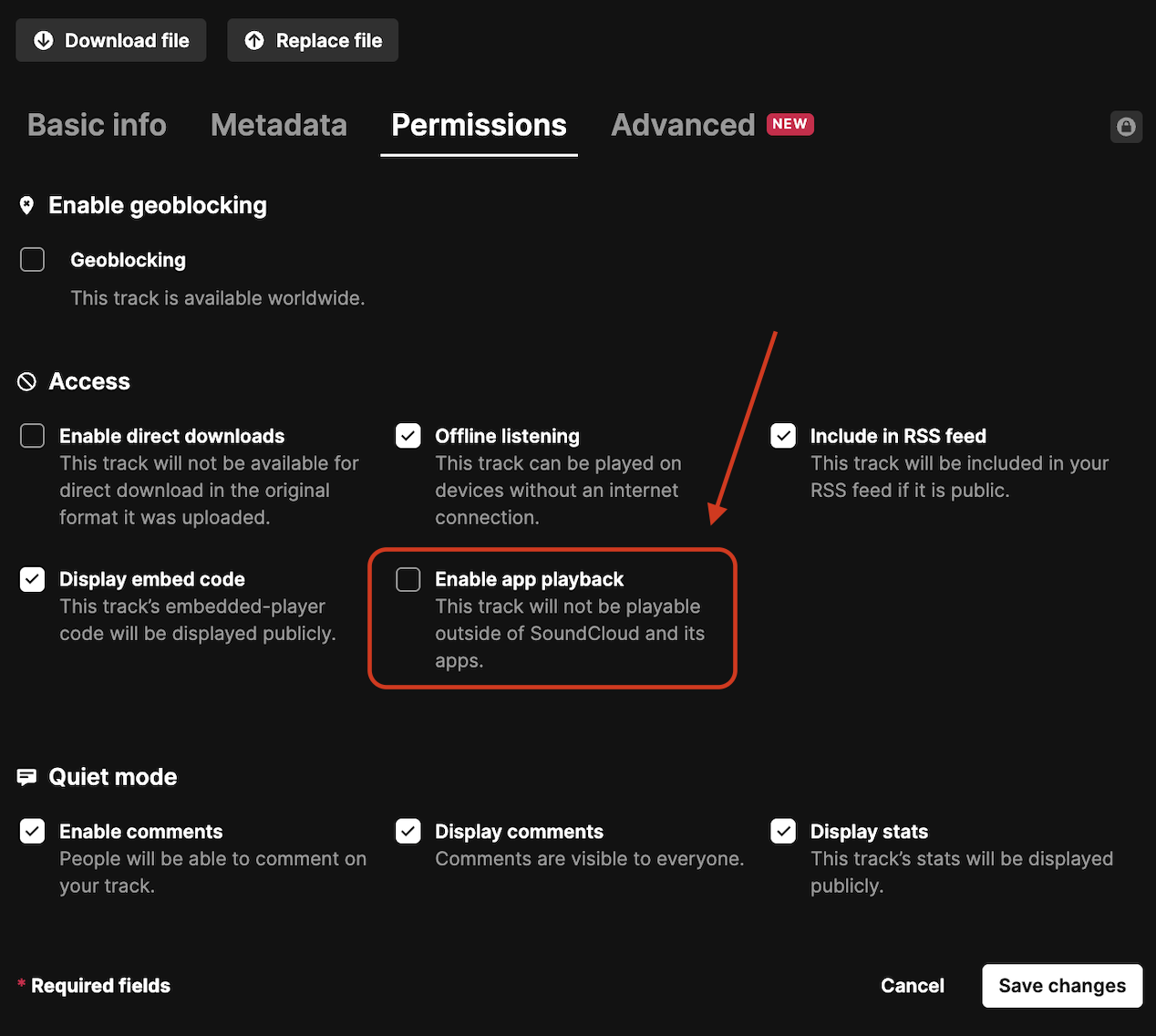
Task: Enable the Geoblocking checkbox
Action: coord(32,259)
